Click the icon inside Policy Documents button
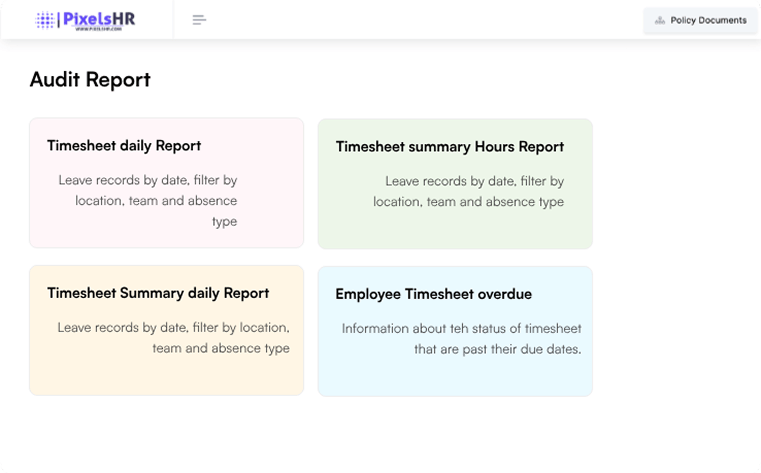The image size is (761, 473). (659, 20)
